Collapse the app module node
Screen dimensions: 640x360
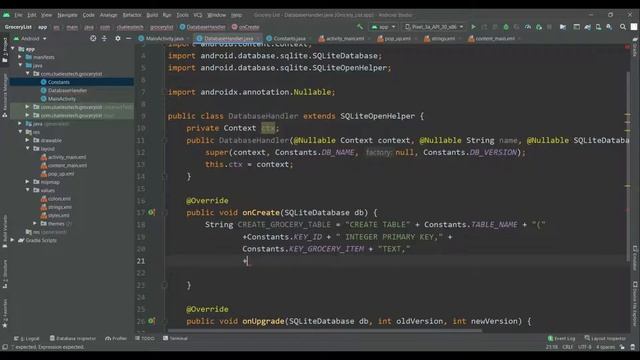[13, 49]
